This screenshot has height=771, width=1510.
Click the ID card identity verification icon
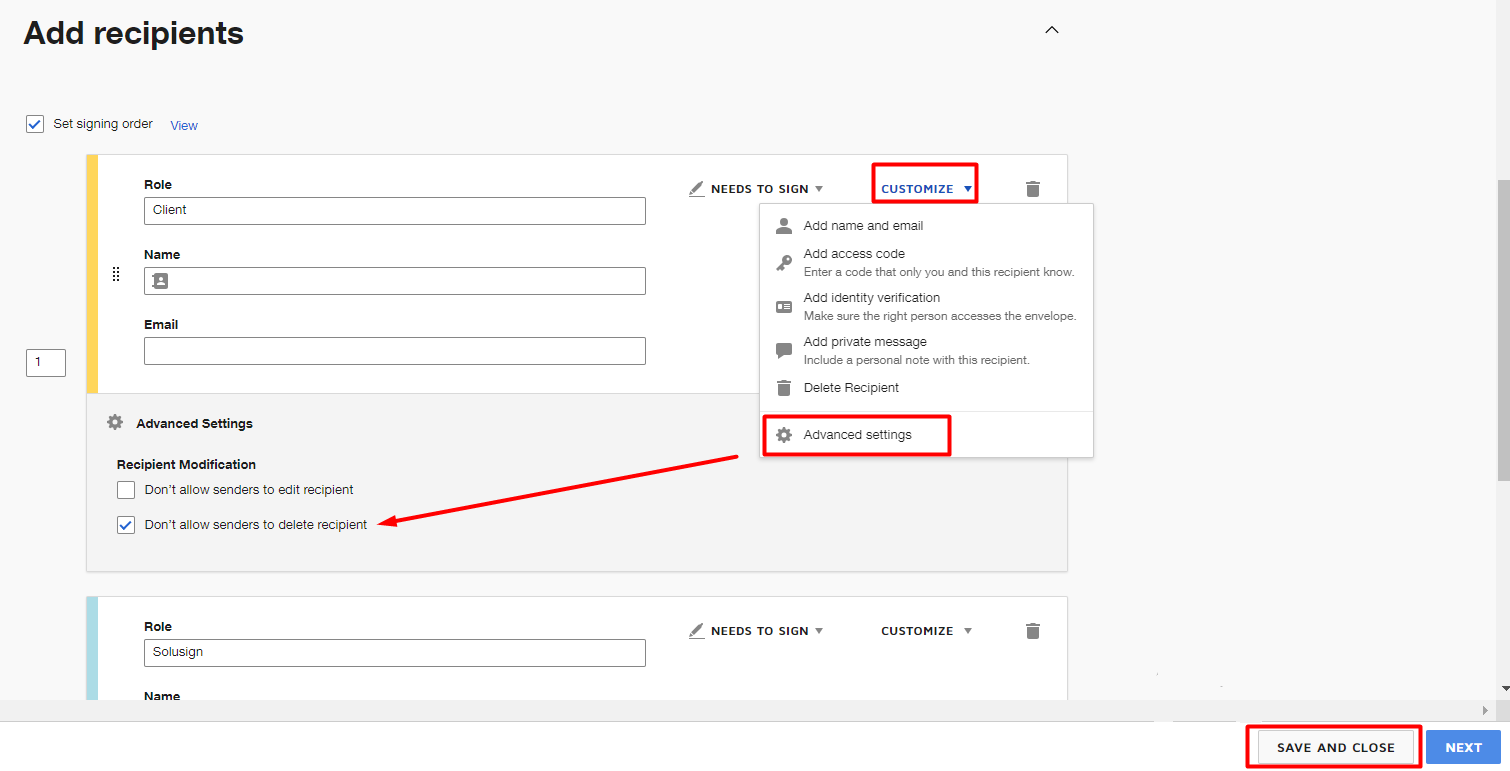pos(783,305)
